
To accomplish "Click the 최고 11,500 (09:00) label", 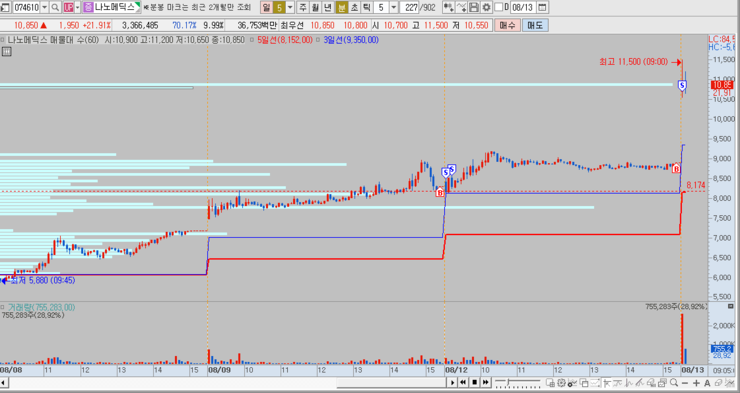I will [x=633, y=62].
